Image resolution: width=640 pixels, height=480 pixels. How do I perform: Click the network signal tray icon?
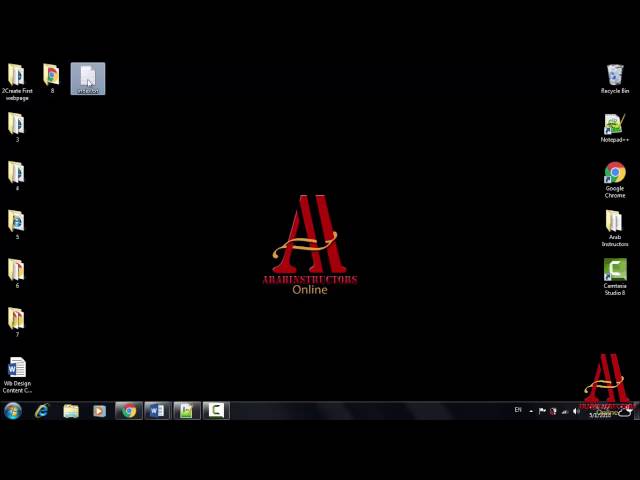pos(565,411)
